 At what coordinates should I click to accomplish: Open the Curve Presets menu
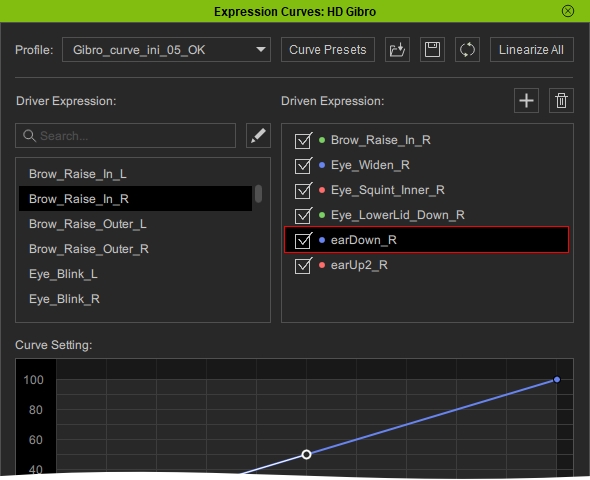[x=328, y=50]
